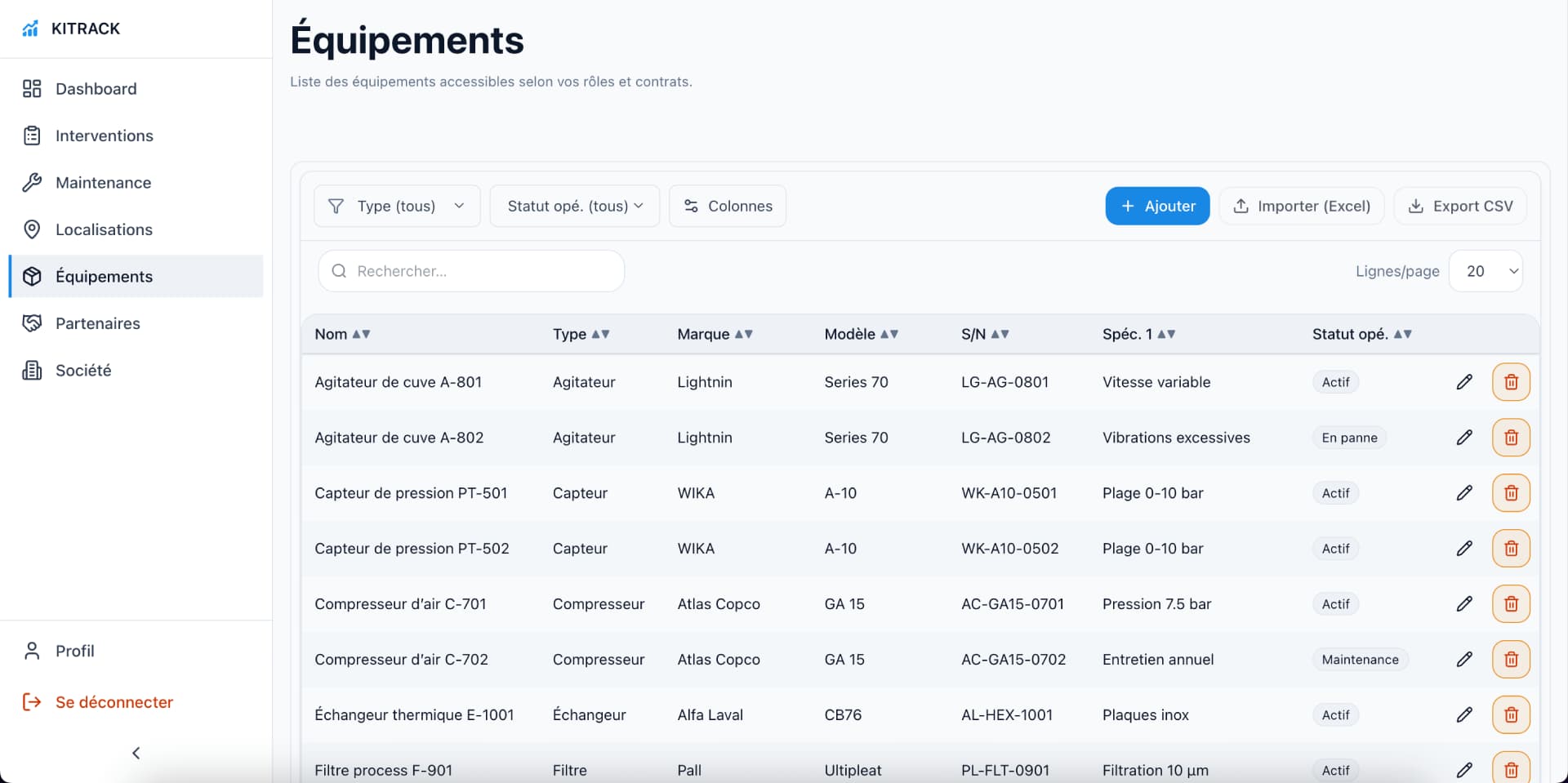1568x783 pixels.
Task: Open the Colonnes column settings
Action: tap(727, 206)
